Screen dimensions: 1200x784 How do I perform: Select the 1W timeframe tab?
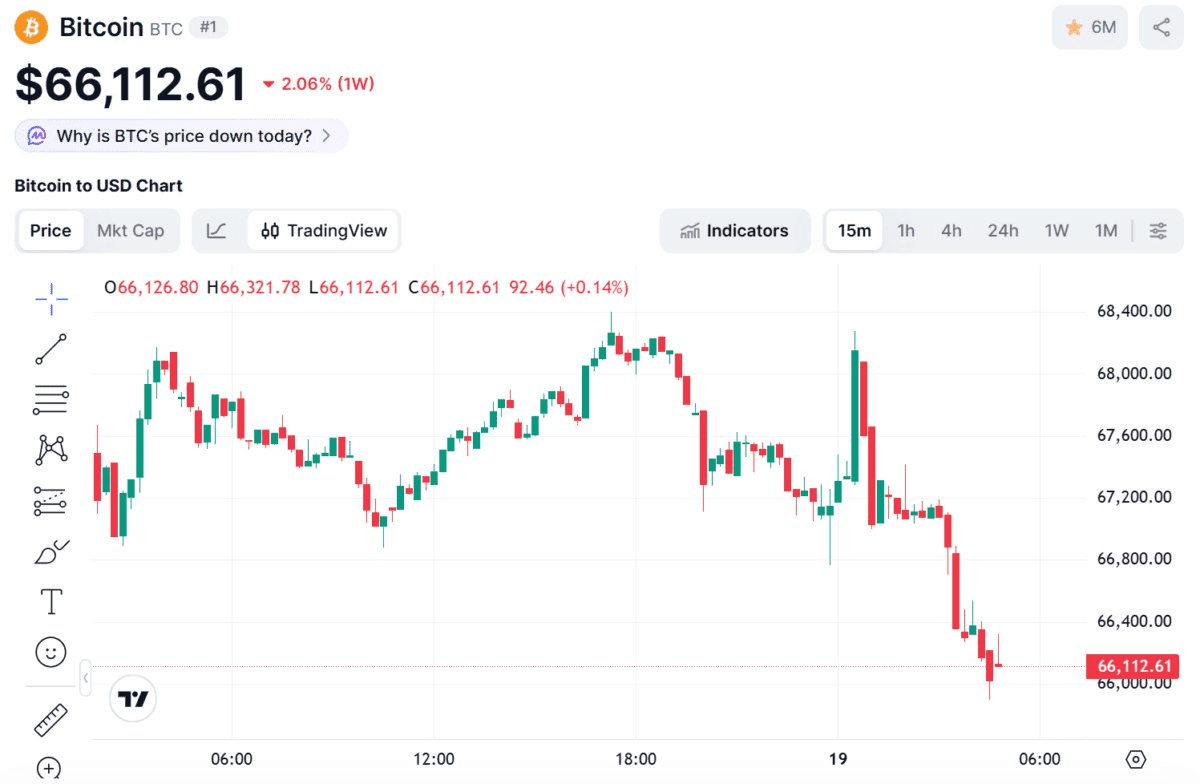point(1056,231)
